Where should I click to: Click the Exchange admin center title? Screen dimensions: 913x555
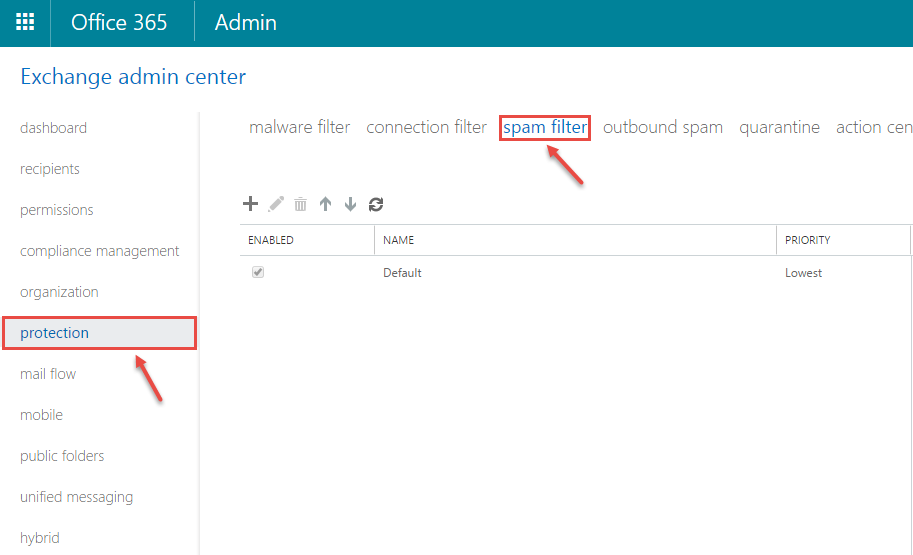point(133,77)
